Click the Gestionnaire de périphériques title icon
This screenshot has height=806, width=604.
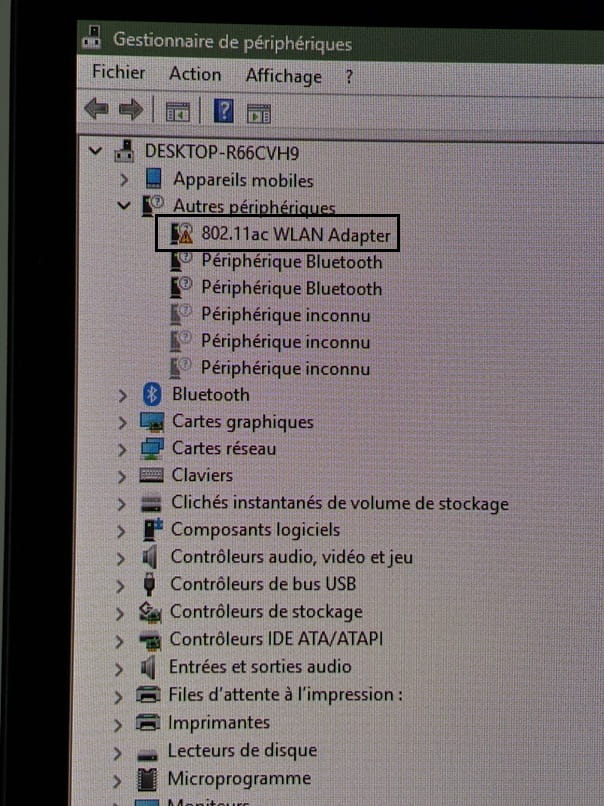click(x=93, y=38)
